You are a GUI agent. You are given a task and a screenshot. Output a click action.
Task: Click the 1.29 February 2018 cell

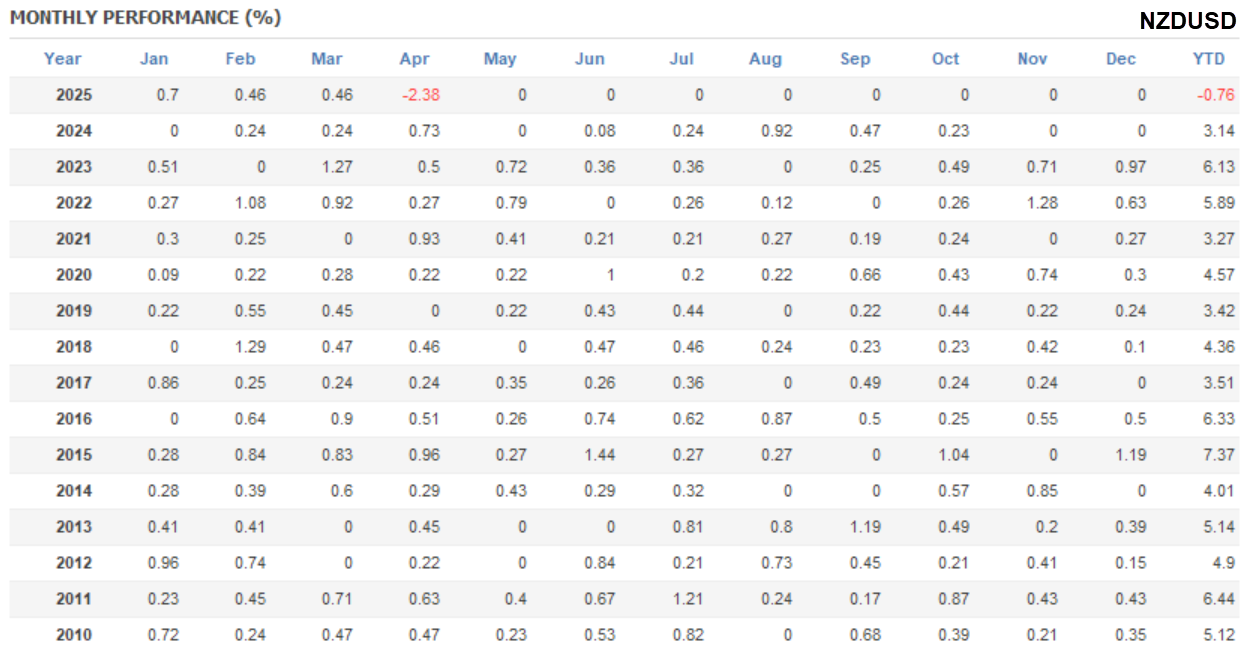click(250, 347)
